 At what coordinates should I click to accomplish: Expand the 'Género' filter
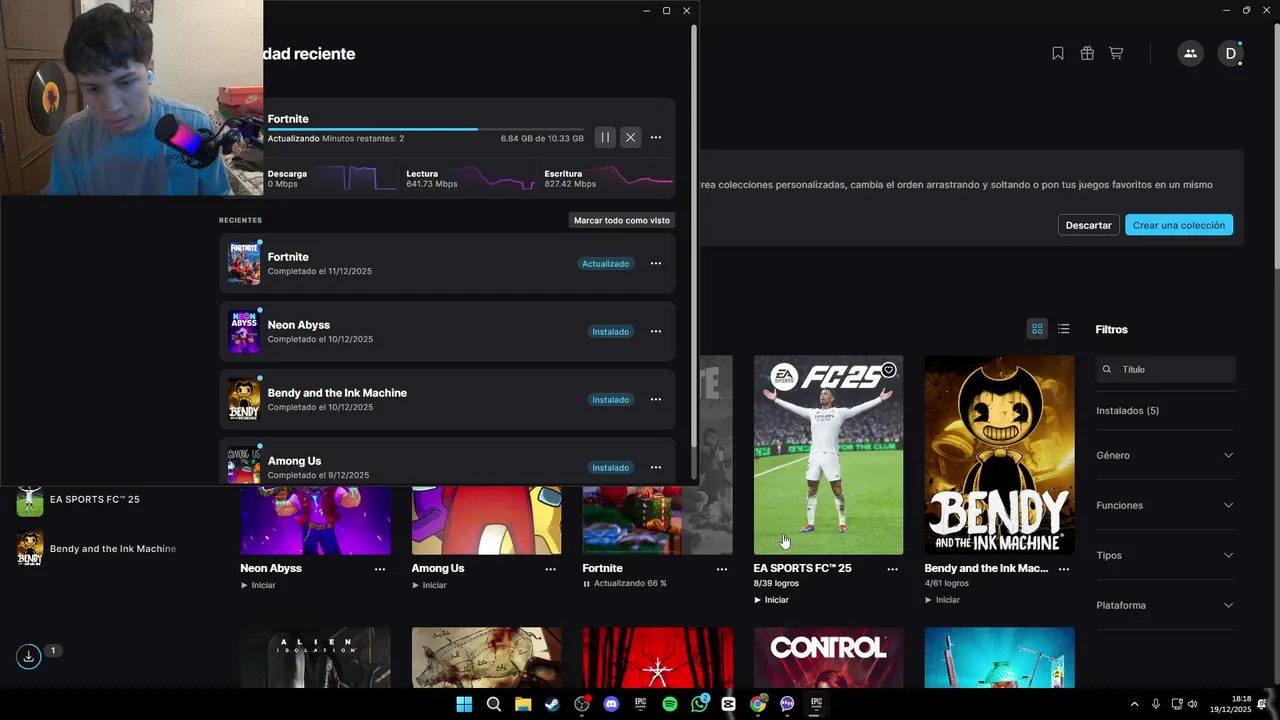(x=1166, y=455)
